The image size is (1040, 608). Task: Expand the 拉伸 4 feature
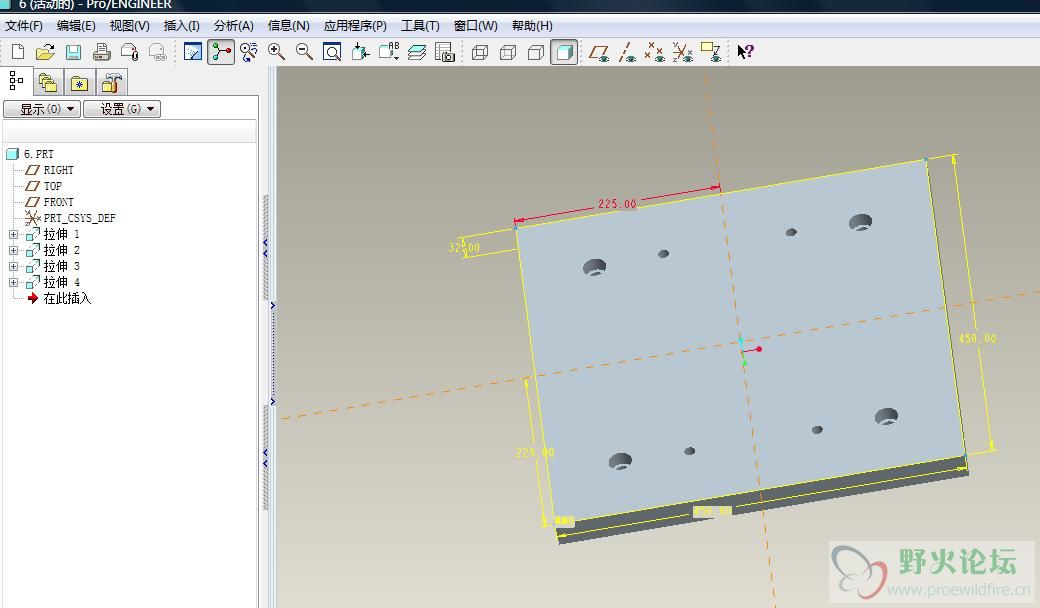tap(13, 282)
